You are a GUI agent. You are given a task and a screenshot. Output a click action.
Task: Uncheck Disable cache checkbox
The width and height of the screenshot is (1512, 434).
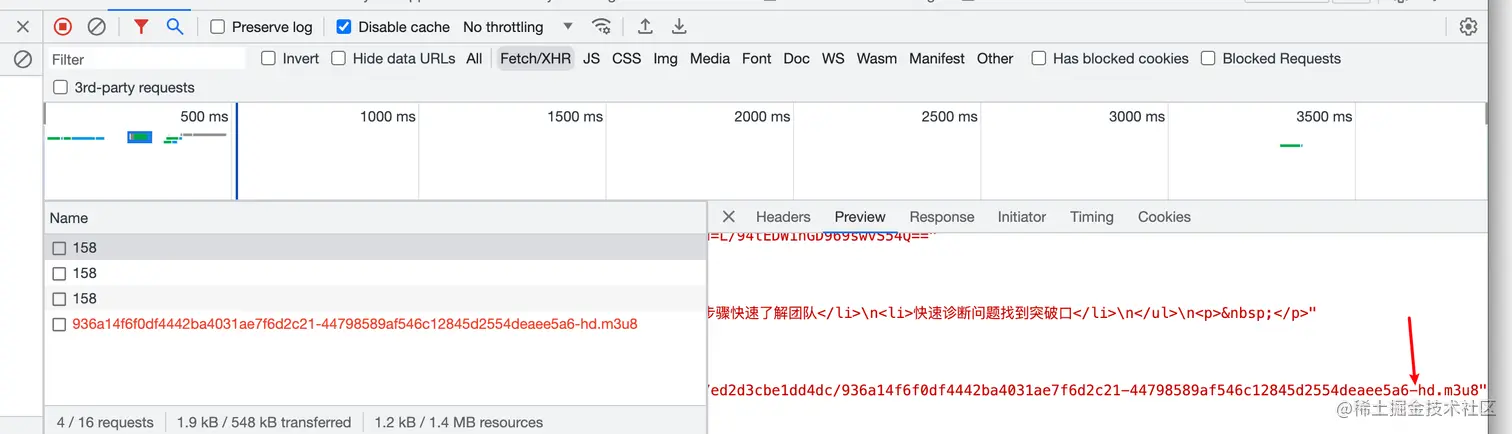344,27
